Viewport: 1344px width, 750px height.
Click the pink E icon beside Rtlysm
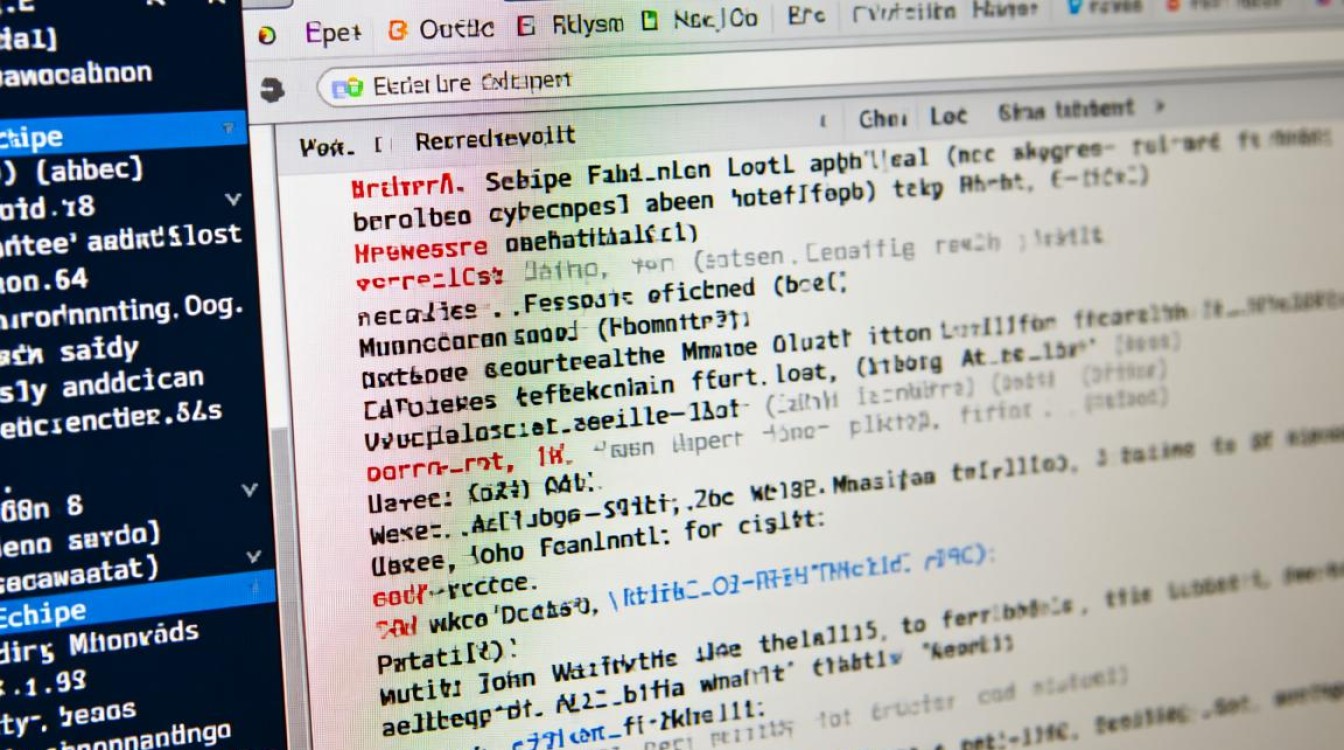(526, 27)
